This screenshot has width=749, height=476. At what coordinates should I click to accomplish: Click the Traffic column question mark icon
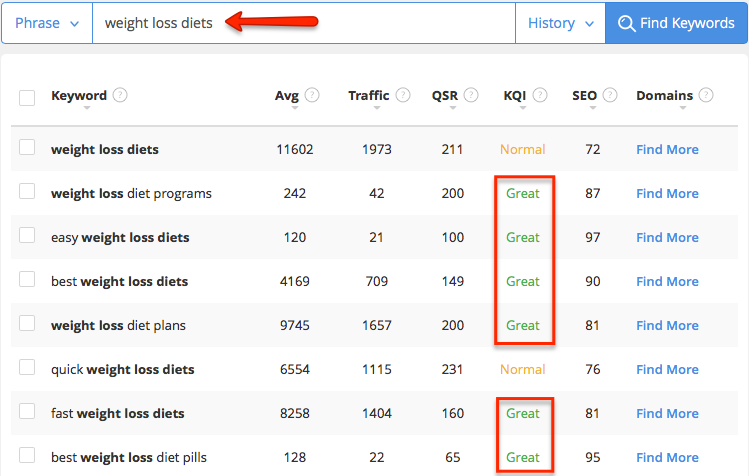click(403, 95)
